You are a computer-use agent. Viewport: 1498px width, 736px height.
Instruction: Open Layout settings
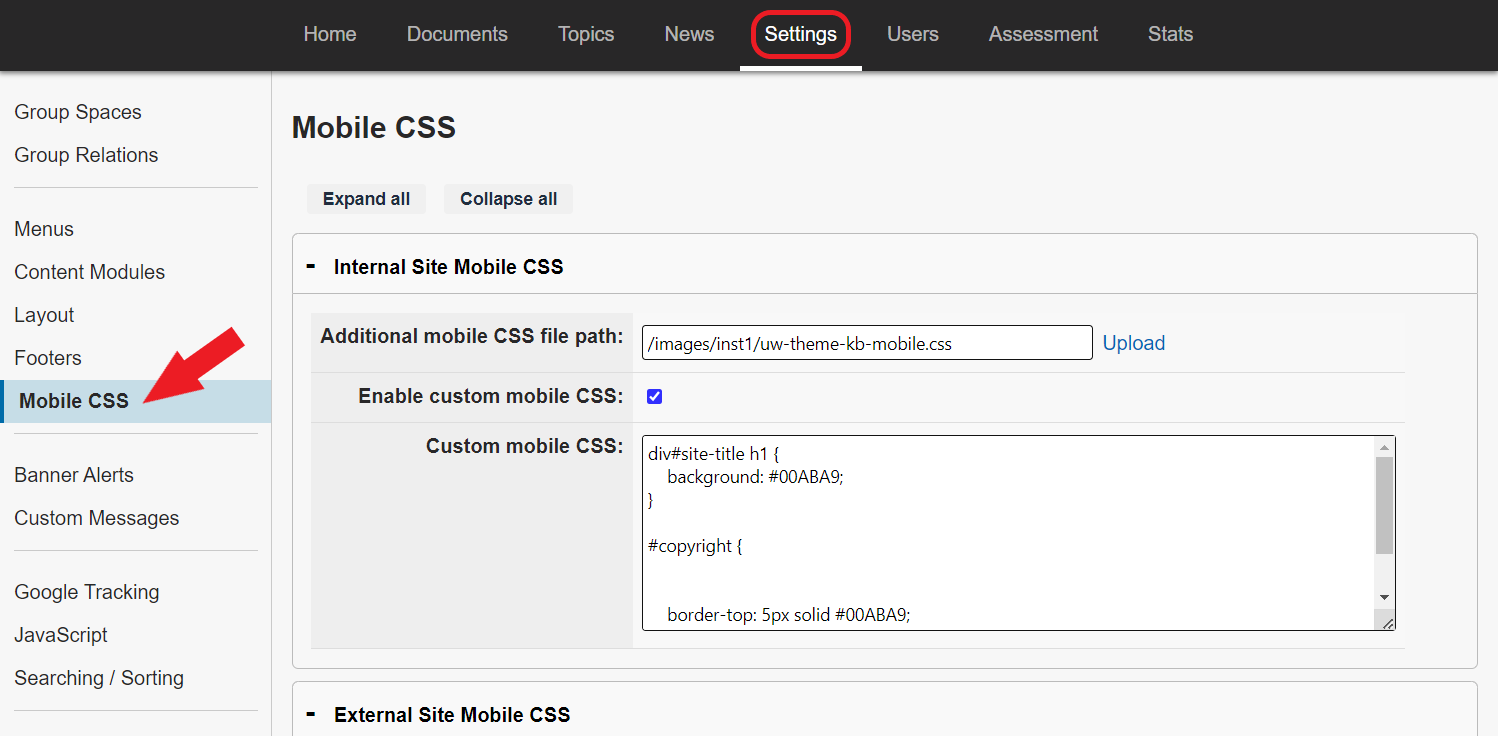pyautogui.click(x=44, y=315)
